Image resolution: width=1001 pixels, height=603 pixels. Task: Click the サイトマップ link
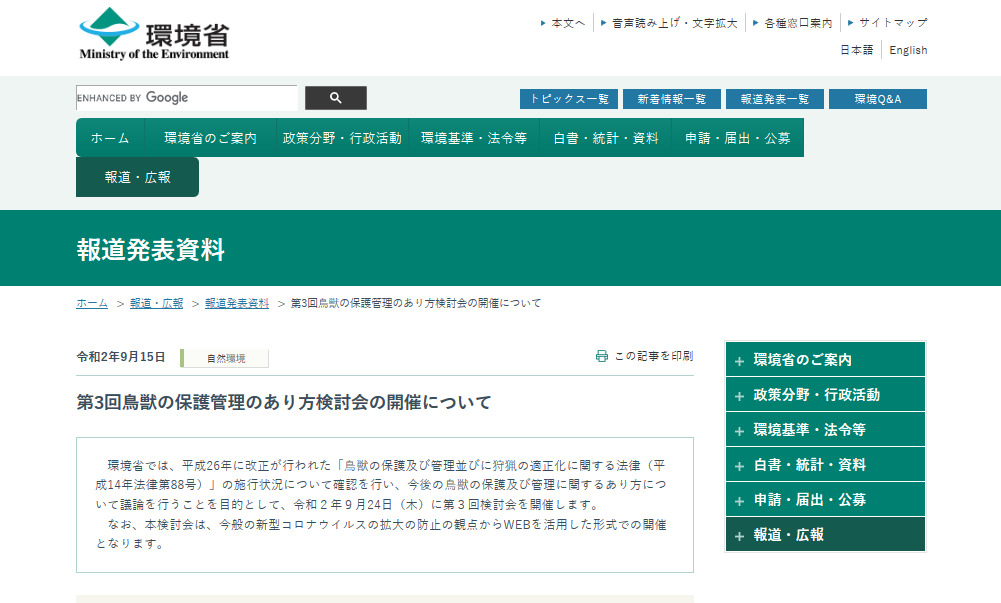tap(892, 22)
